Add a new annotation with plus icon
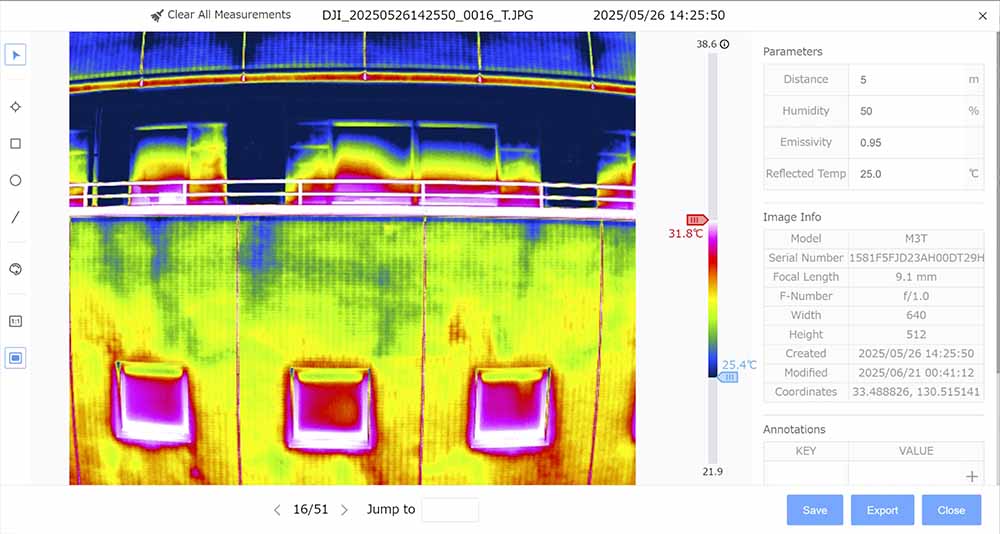Viewport: 1000px width, 534px height. (x=969, y=477)
